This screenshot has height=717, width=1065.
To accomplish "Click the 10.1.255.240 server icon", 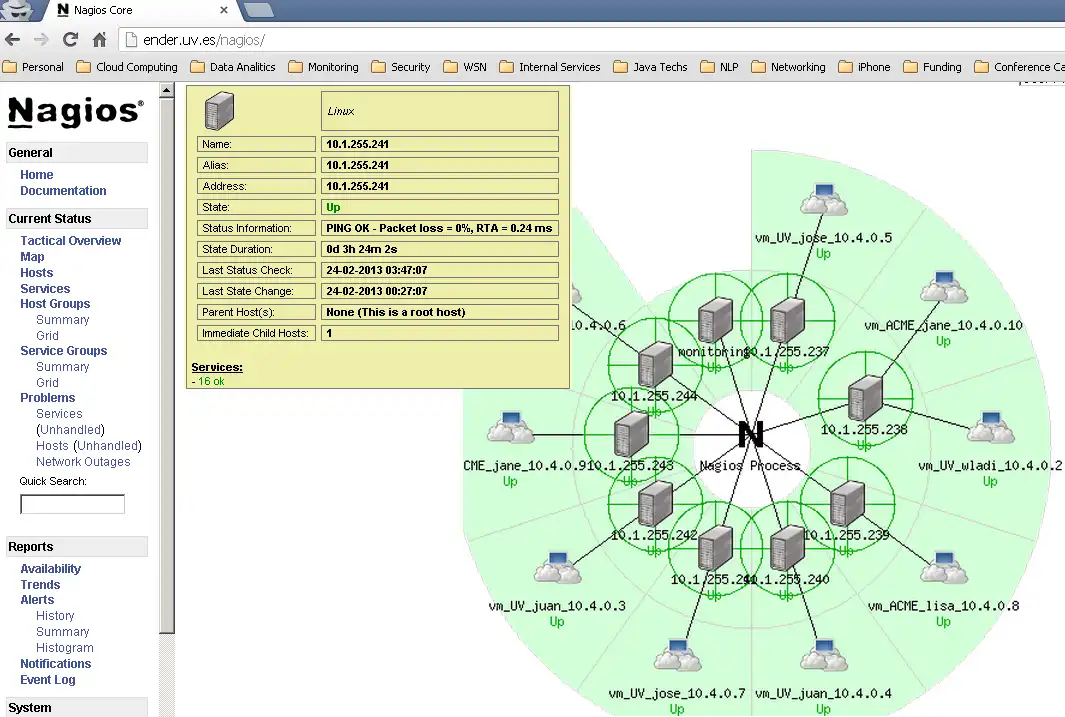I will (x=787, y=547).
